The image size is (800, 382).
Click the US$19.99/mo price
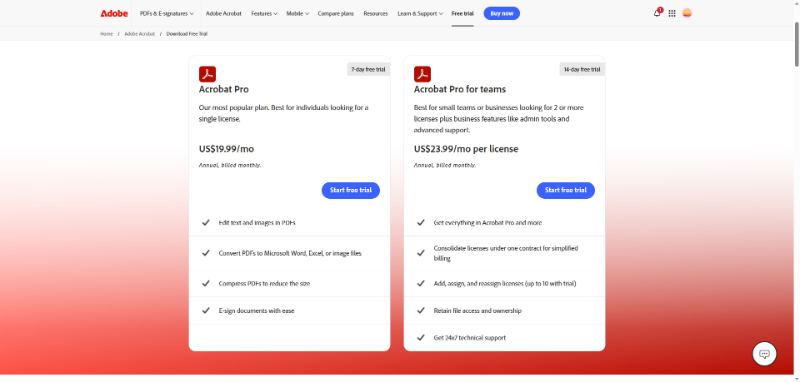point(226,149)
